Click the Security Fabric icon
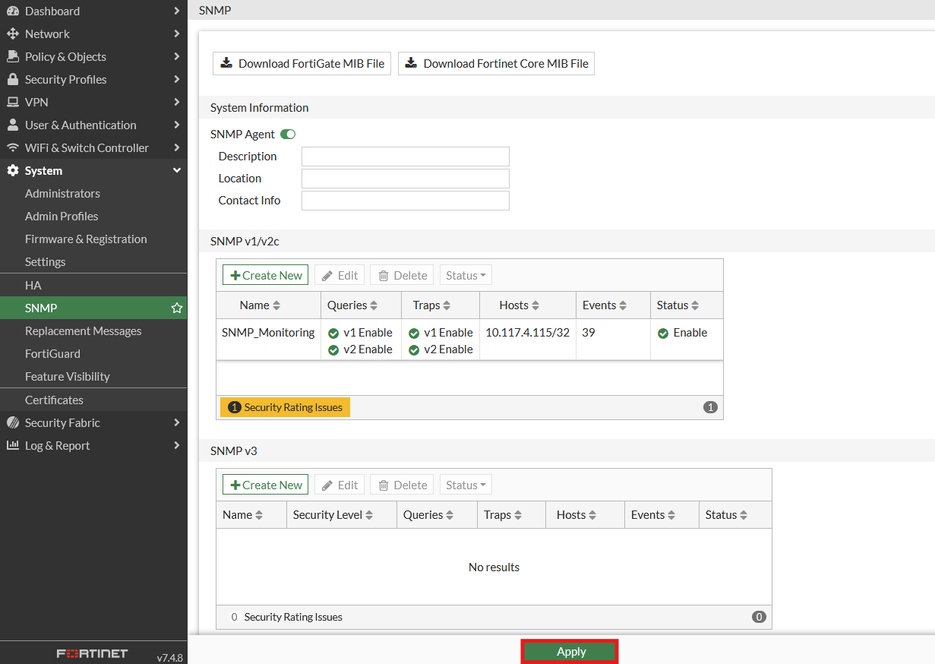 click(13, 423)
